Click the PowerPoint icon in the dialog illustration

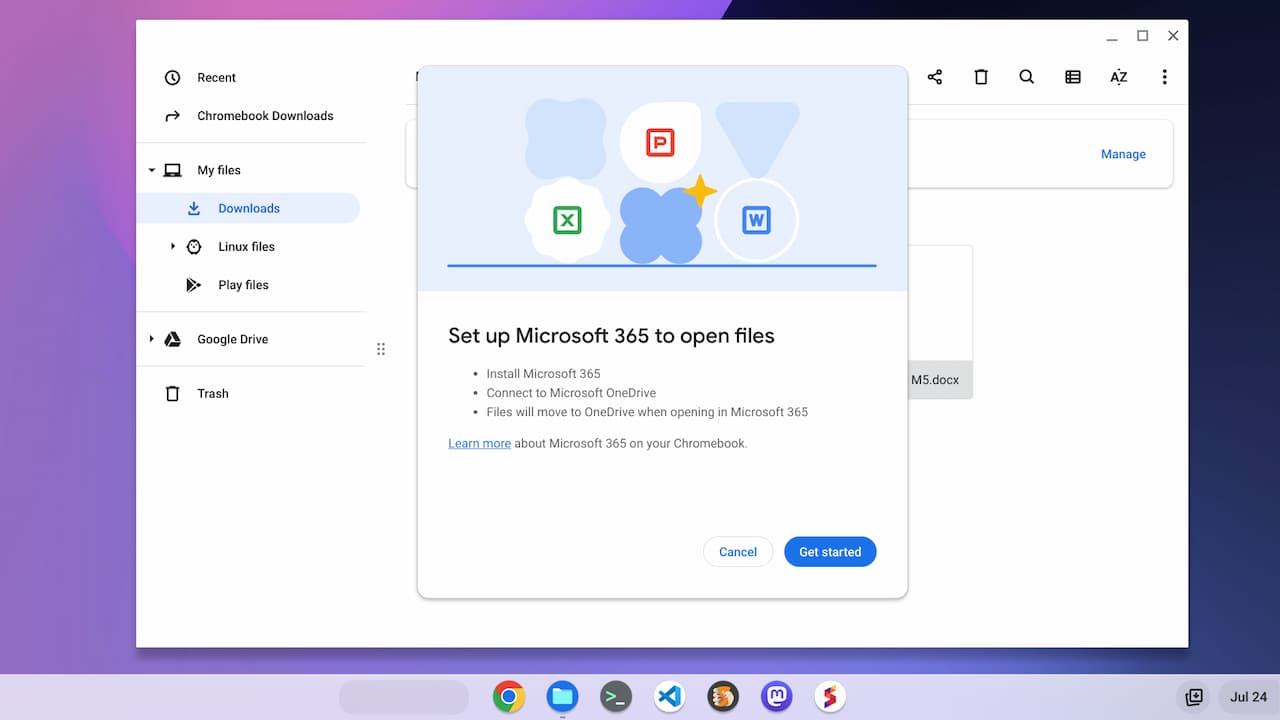659,142
